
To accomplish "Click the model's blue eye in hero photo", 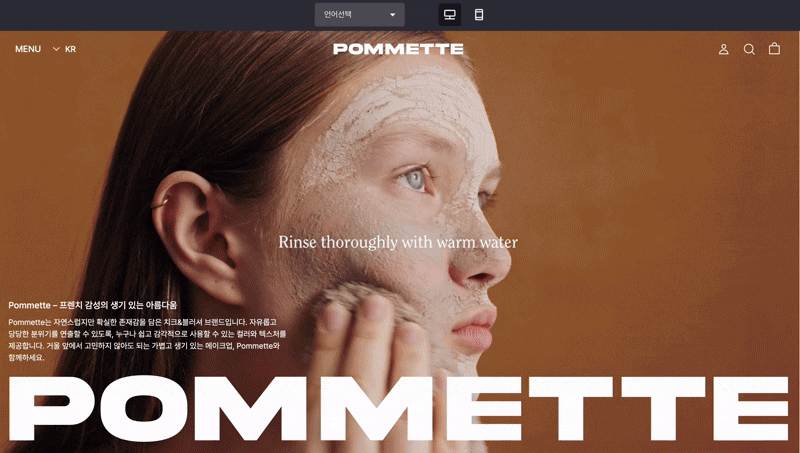I will (414, 179).
